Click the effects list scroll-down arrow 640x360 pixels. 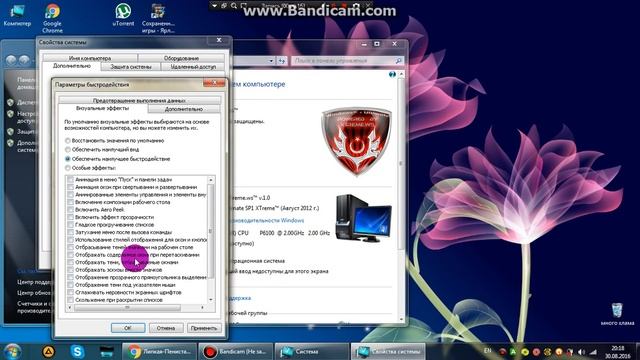coord(211,300)
